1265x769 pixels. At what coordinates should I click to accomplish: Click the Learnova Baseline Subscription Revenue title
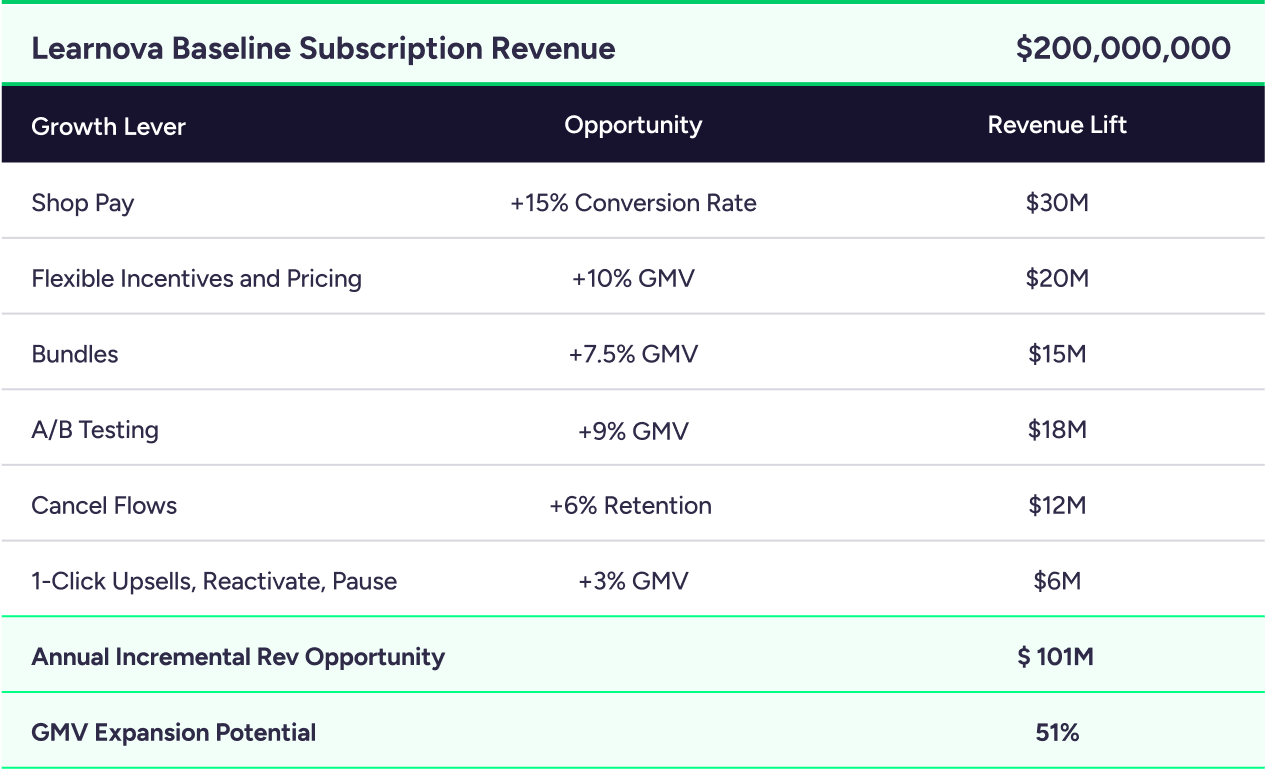pos(323,48)
